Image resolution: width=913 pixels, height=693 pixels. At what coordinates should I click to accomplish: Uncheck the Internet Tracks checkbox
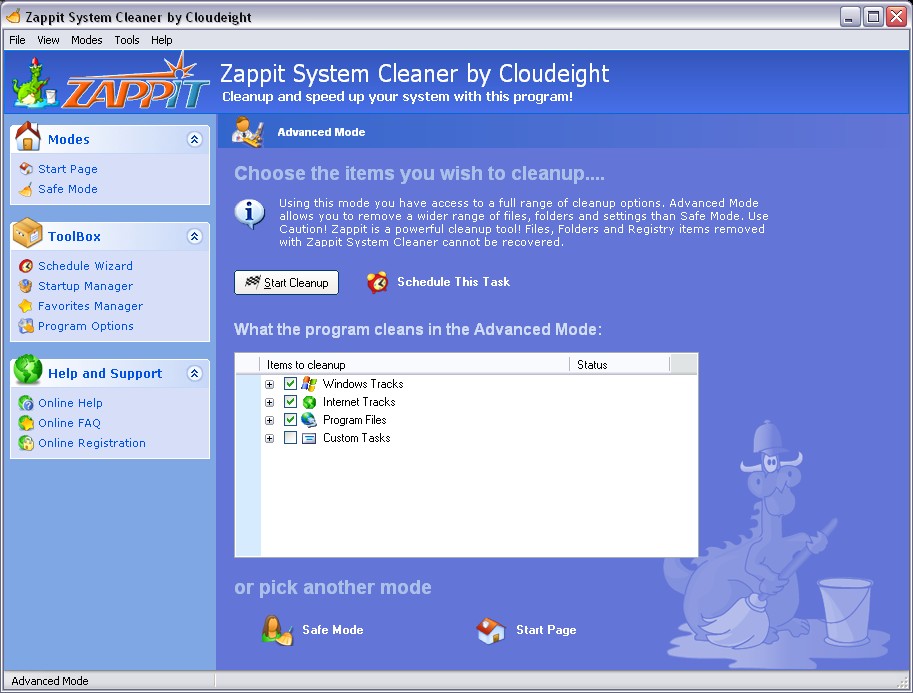point(290,402)
